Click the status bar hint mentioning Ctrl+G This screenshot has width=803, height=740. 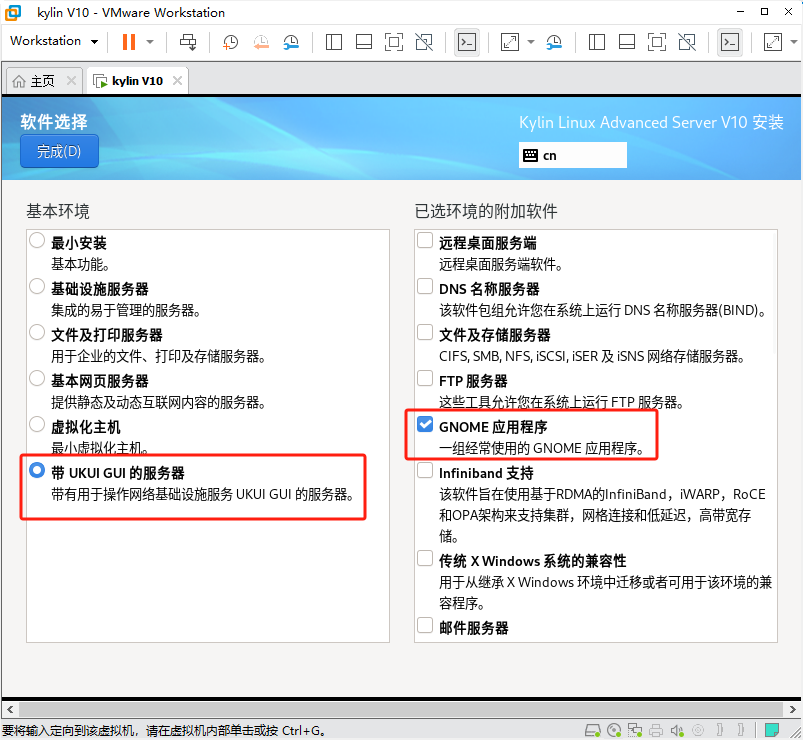(x=164, y=730)
